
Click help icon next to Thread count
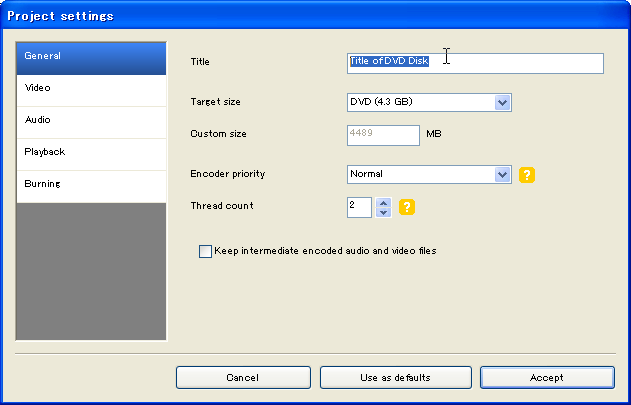(x=407, y=207)
